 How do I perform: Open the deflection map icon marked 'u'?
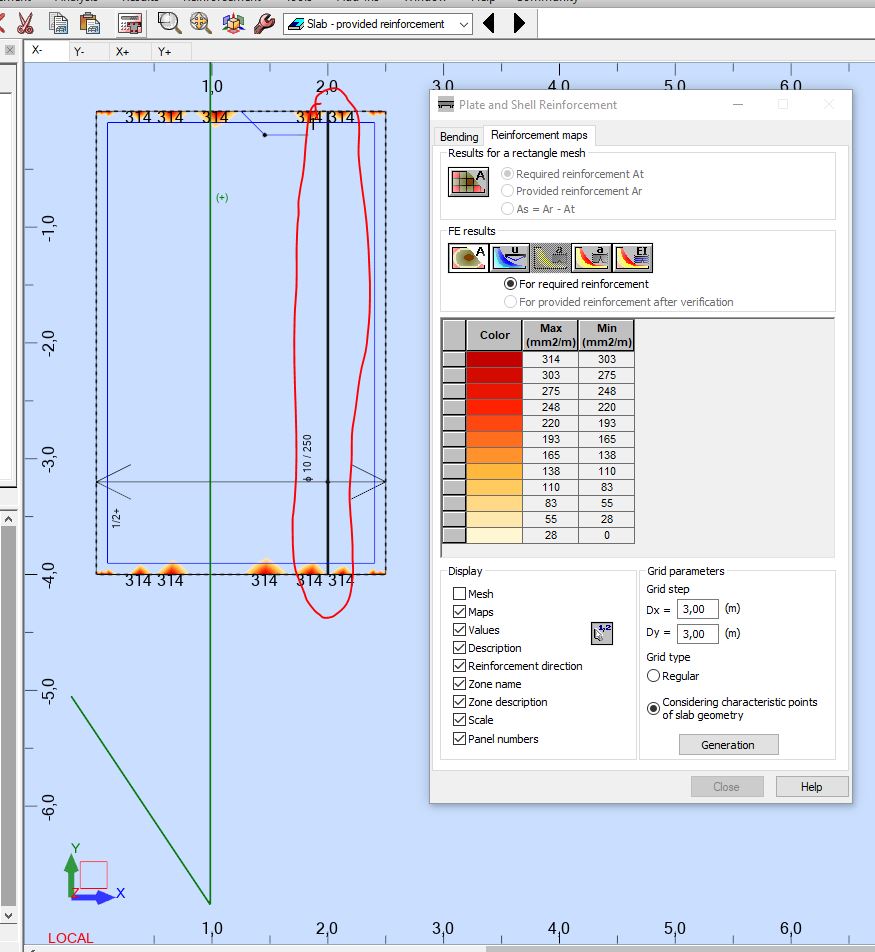click(x=509, y=257)
